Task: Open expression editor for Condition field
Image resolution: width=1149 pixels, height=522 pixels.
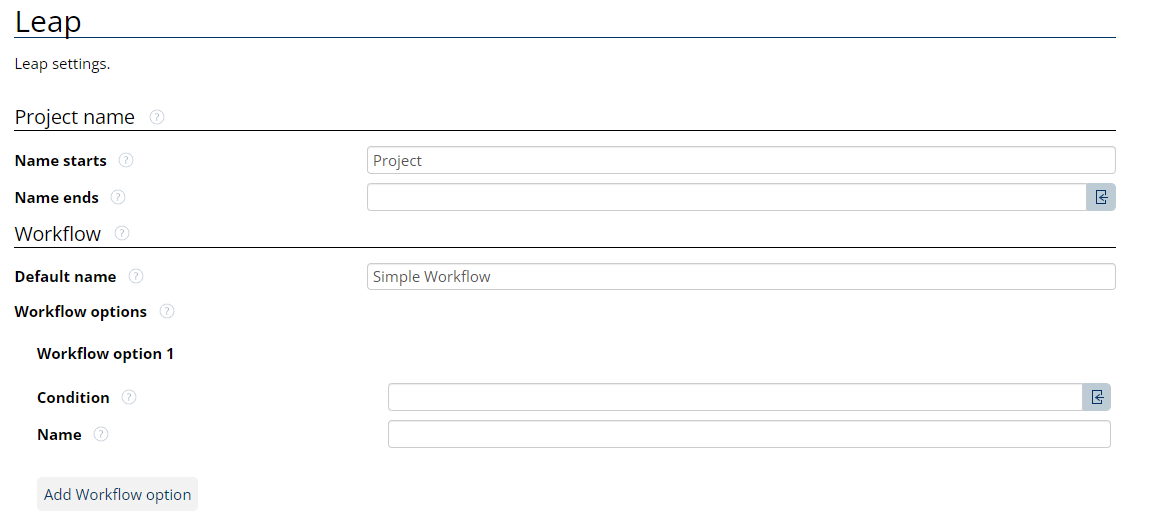Action: (x=1097, y=397)
